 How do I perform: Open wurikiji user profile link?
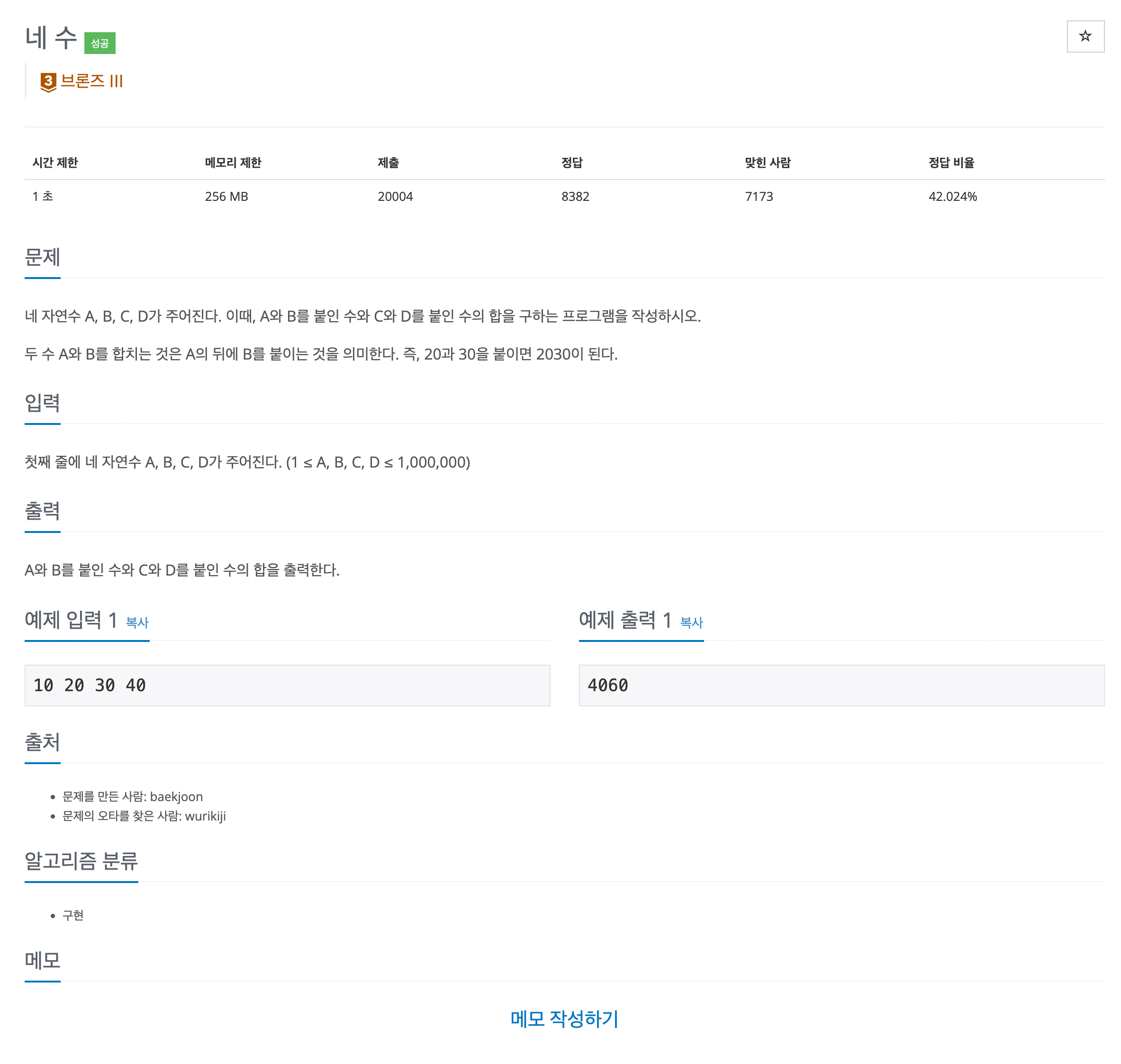pos(205,816)
